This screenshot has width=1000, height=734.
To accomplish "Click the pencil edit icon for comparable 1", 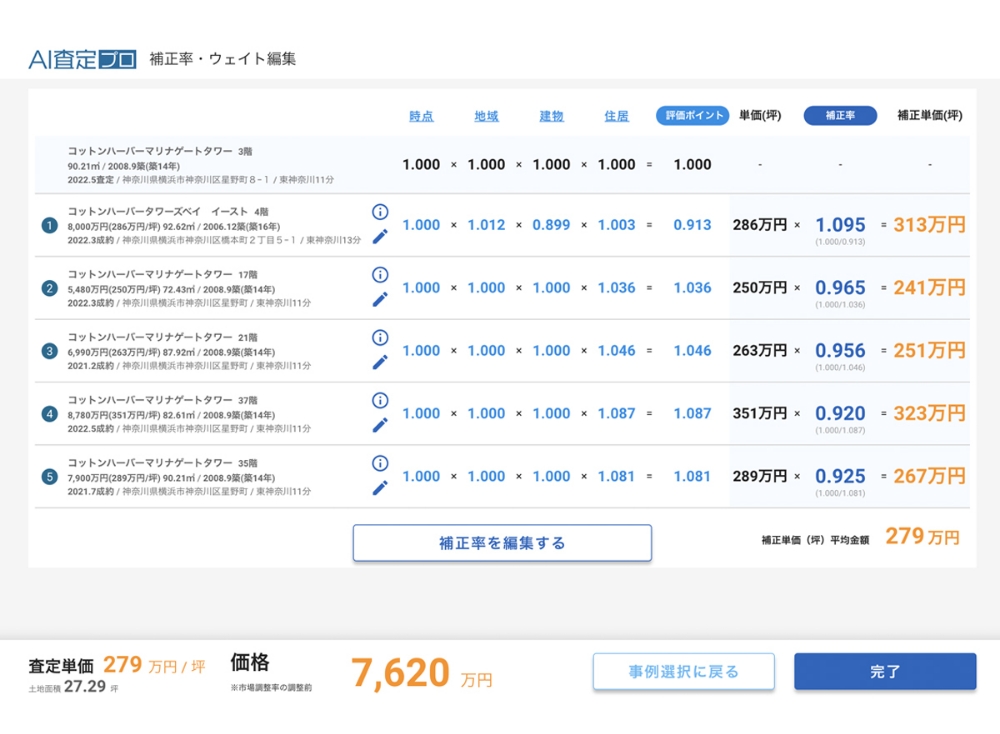I will coord(380,237).
